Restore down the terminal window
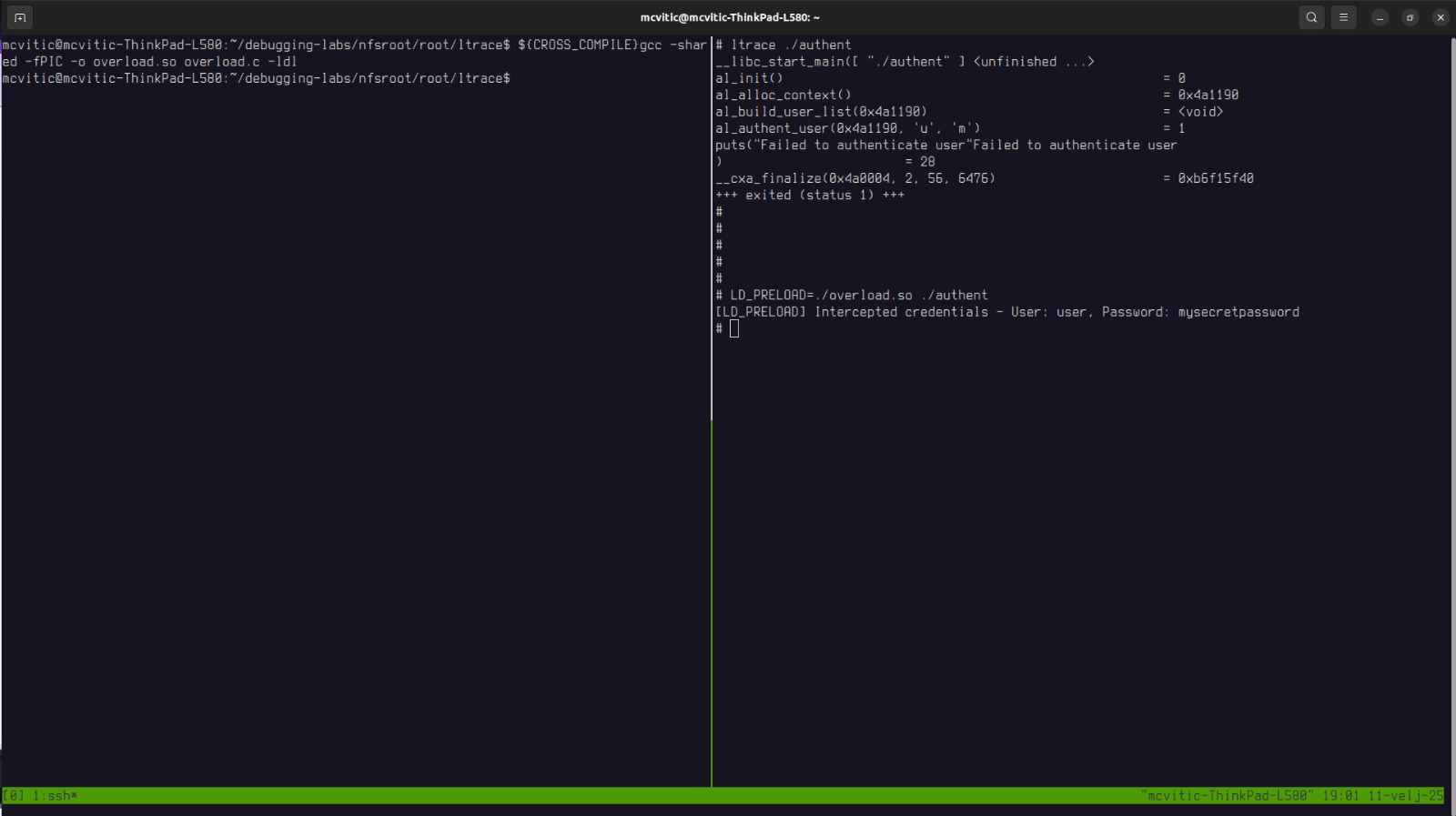Viewport: 1456px width, 816px height. [1410, 17]
